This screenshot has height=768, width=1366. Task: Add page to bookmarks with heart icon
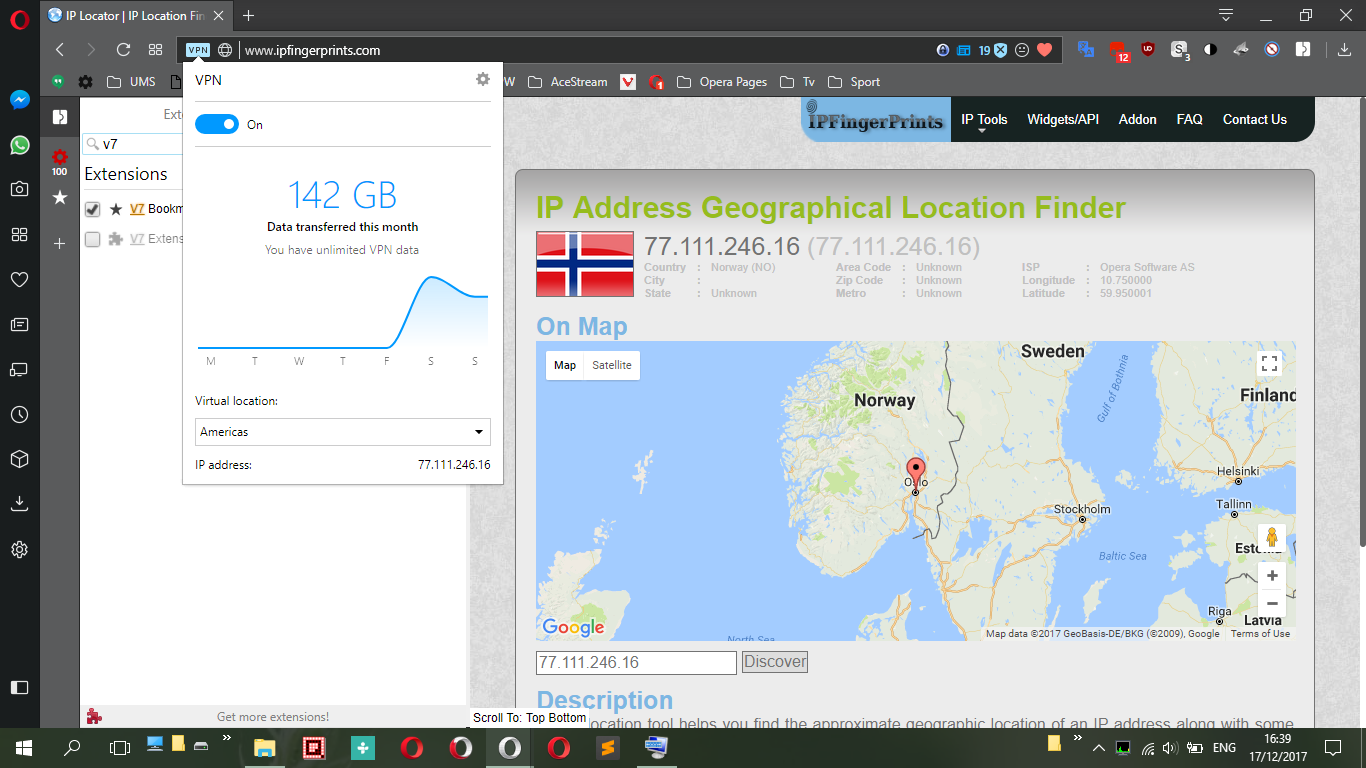pos(1044,50)
